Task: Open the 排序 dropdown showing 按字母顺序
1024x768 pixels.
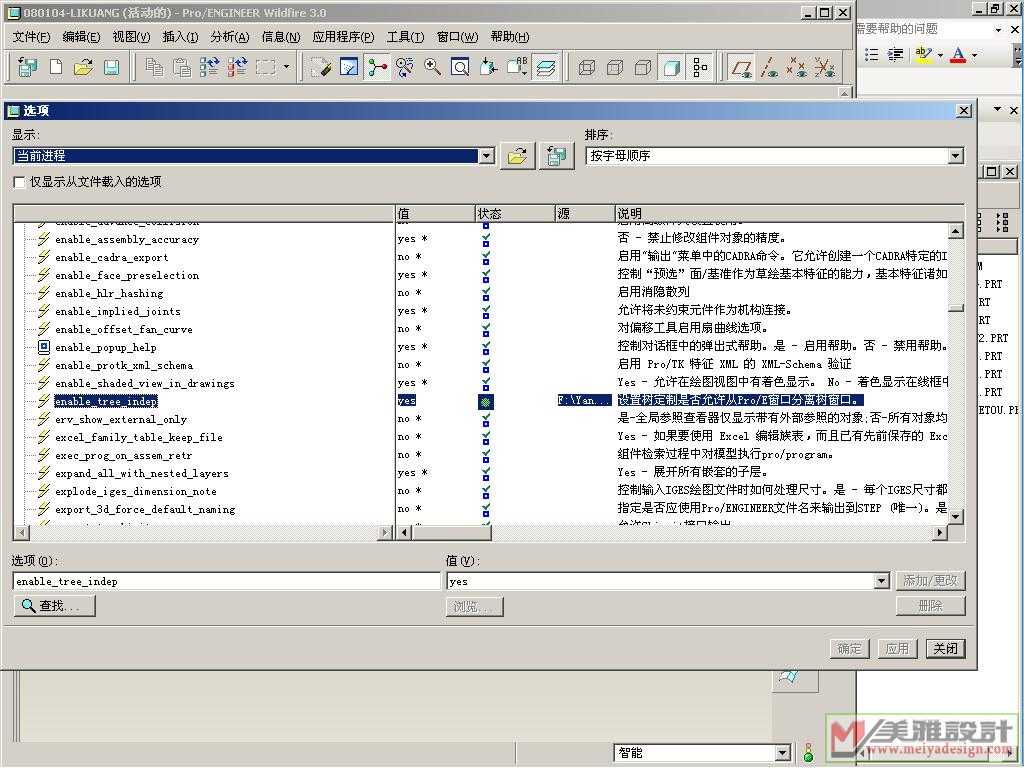Action: point(955,155)
